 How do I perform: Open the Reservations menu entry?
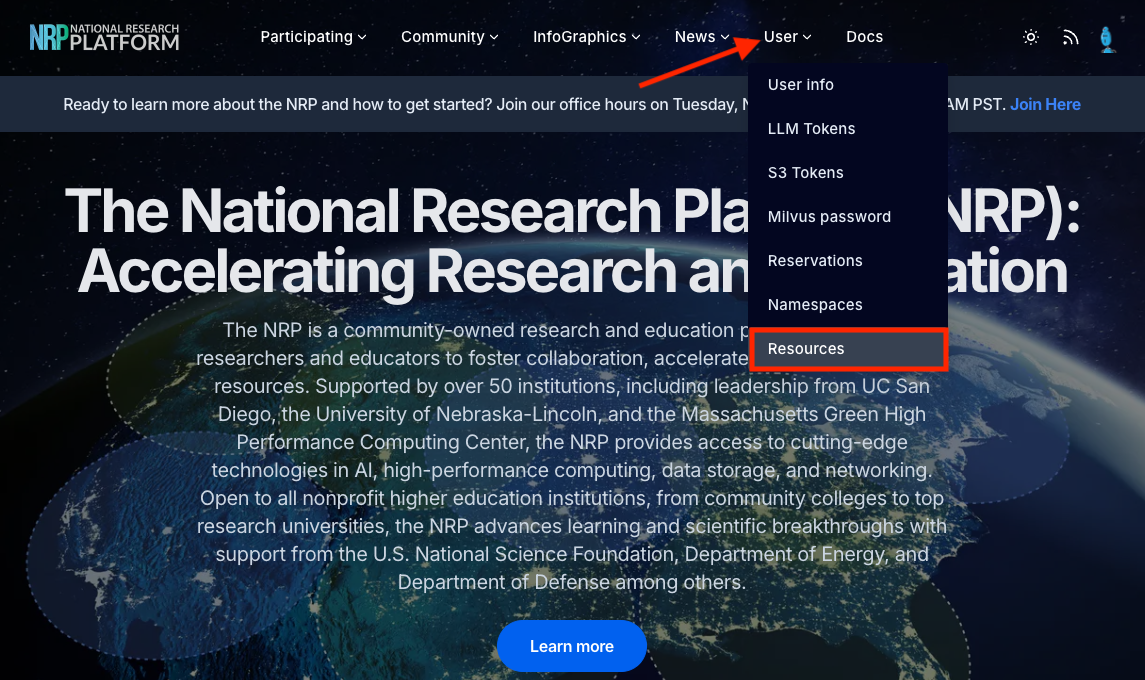(x=815, y=261)
